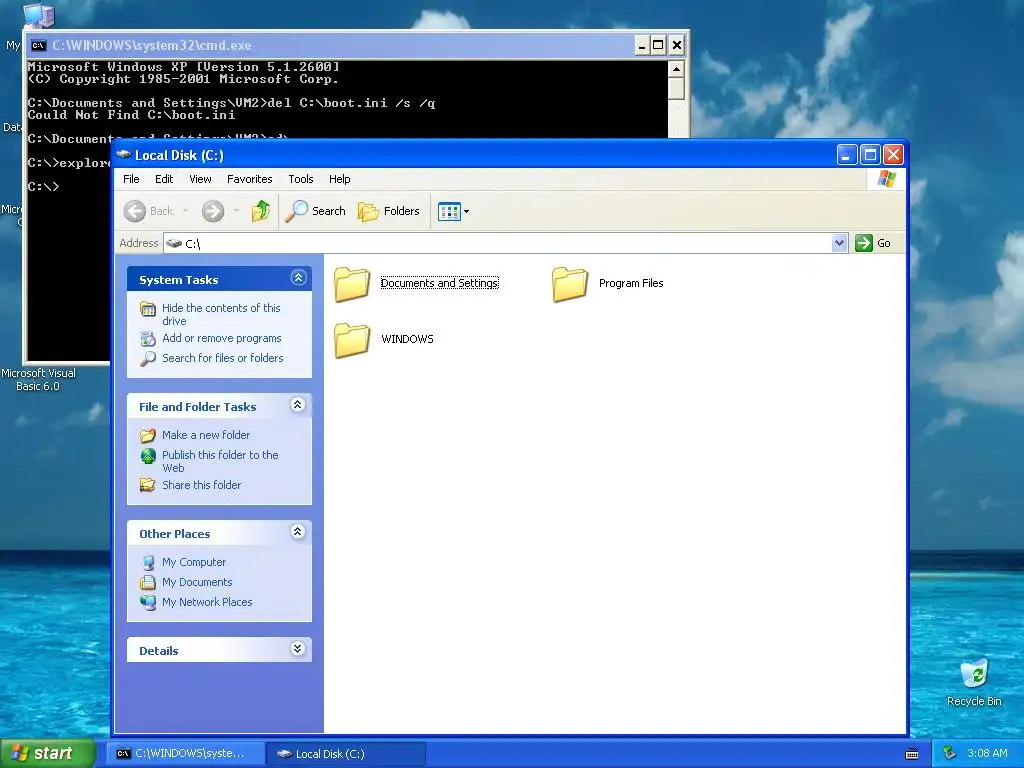Click the cmd.exe title bar icon
The image size is (1024, 768).
(x=39, y=45)
